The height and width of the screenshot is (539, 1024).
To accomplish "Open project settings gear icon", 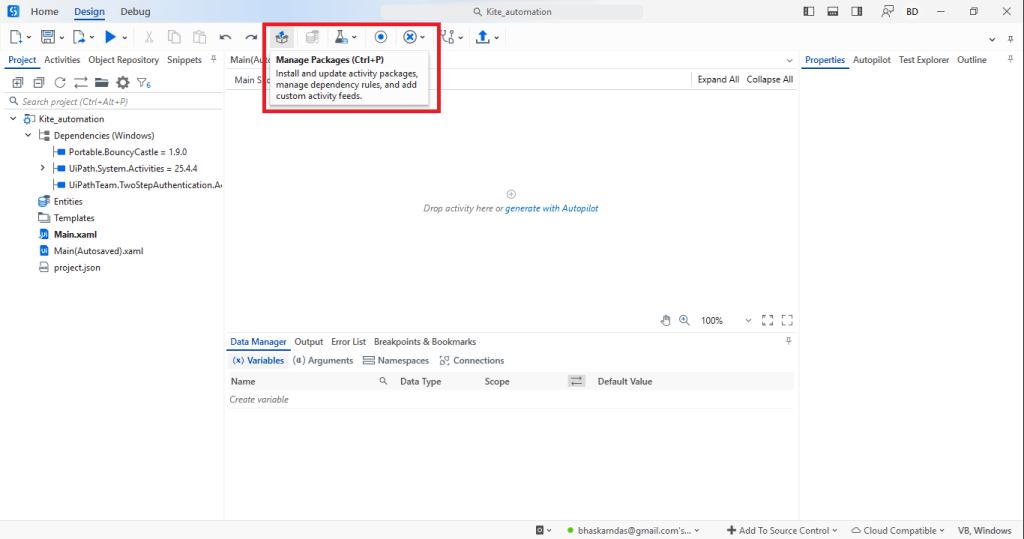I will tap(123, 83).
